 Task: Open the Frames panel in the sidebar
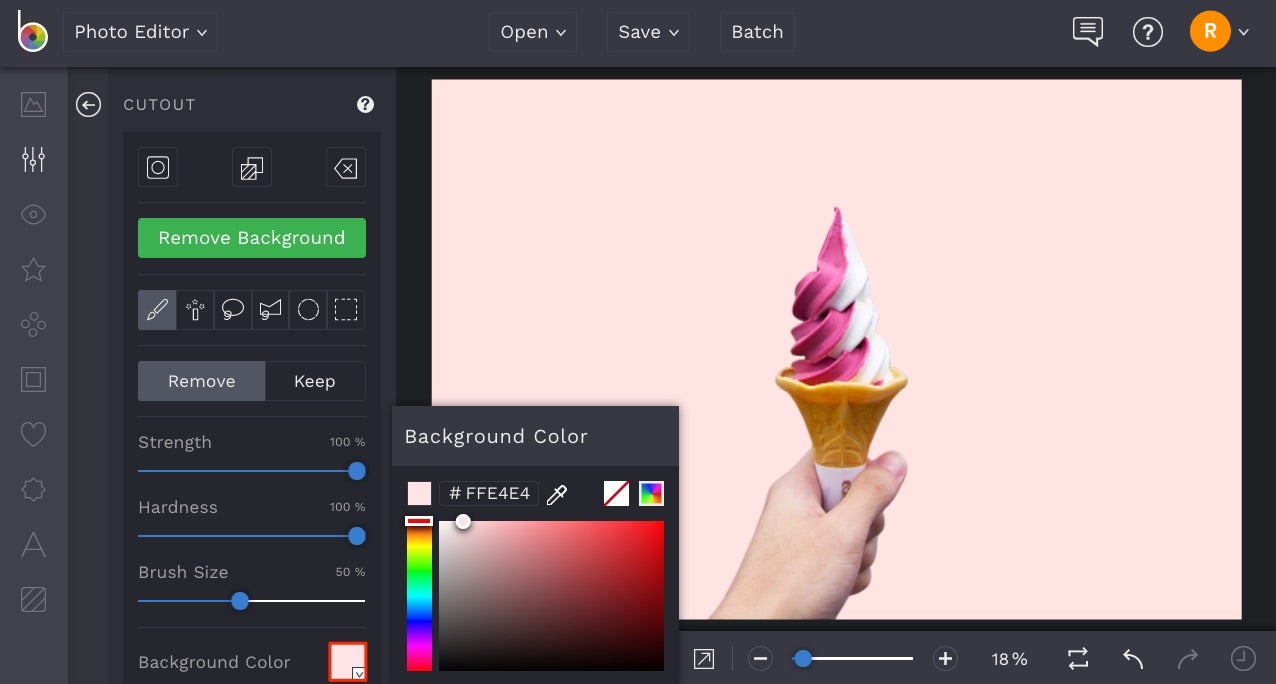(x=33, y=379)
